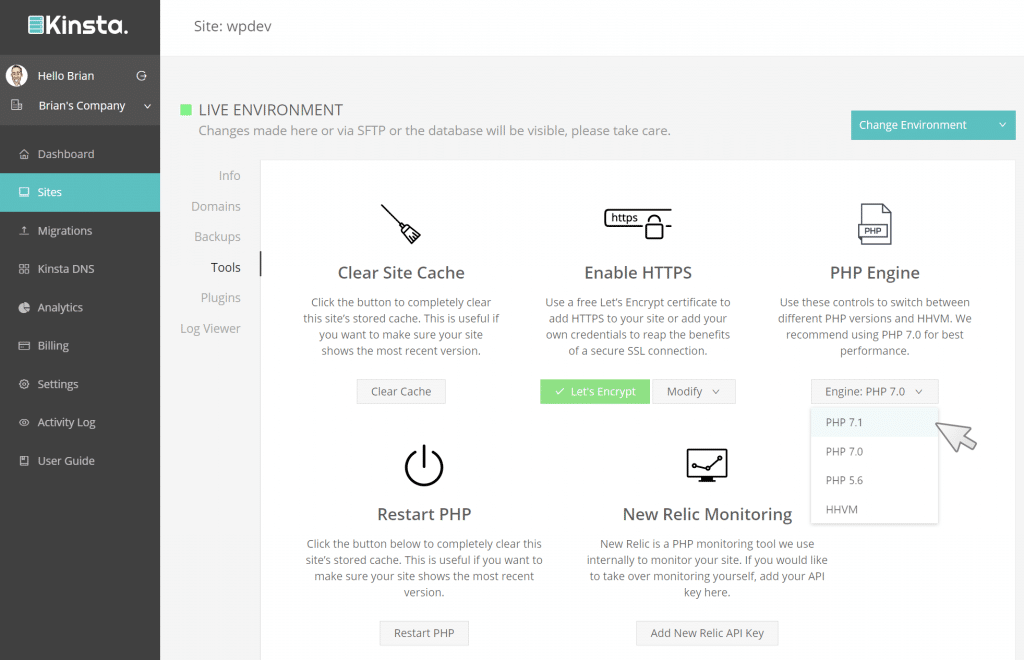Click the power icon above Restart PHP
The width and height of the screenshot is (1024, 660).
(x=424, y=466)
